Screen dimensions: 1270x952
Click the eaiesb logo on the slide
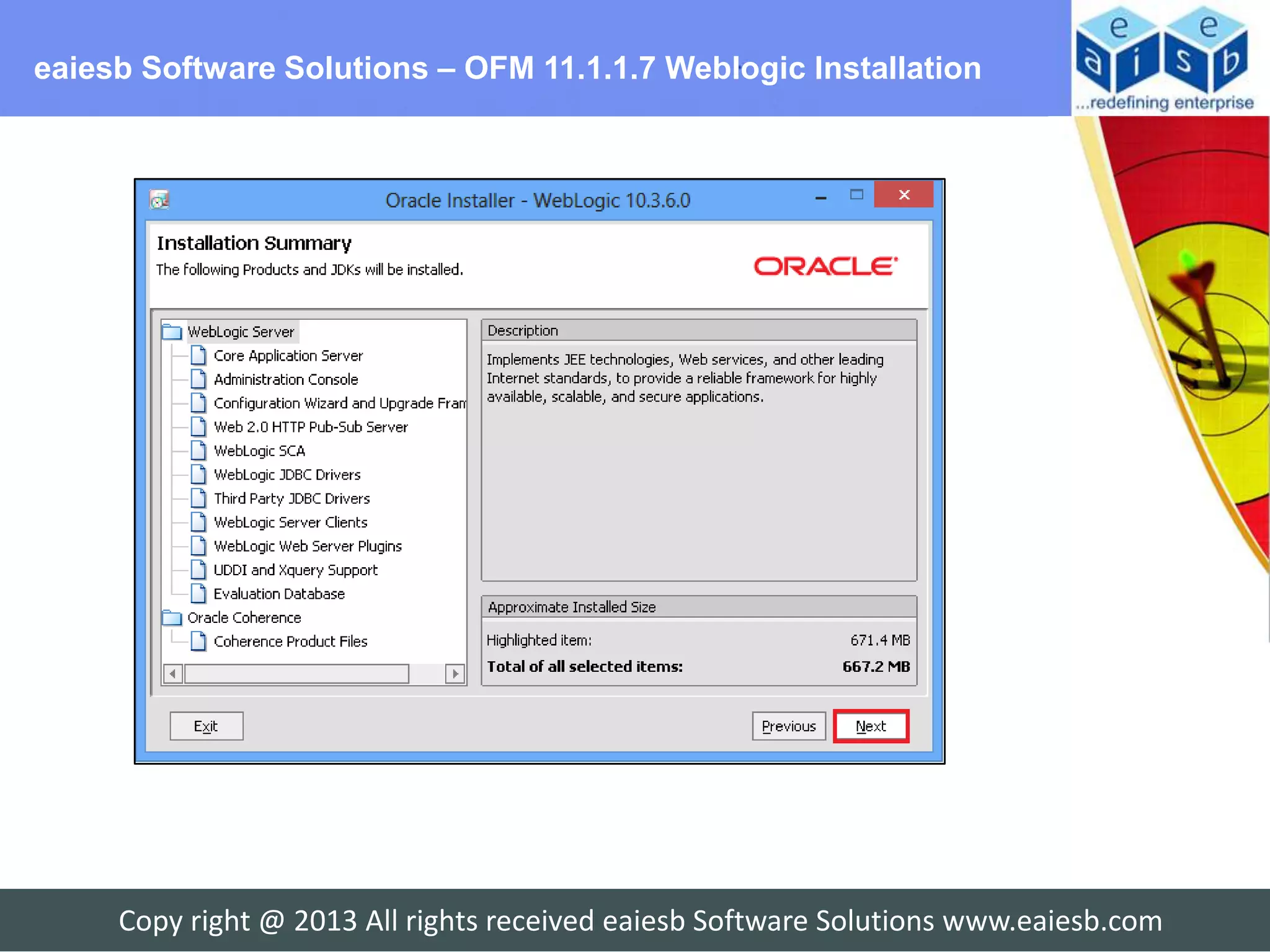(1165, 58)
